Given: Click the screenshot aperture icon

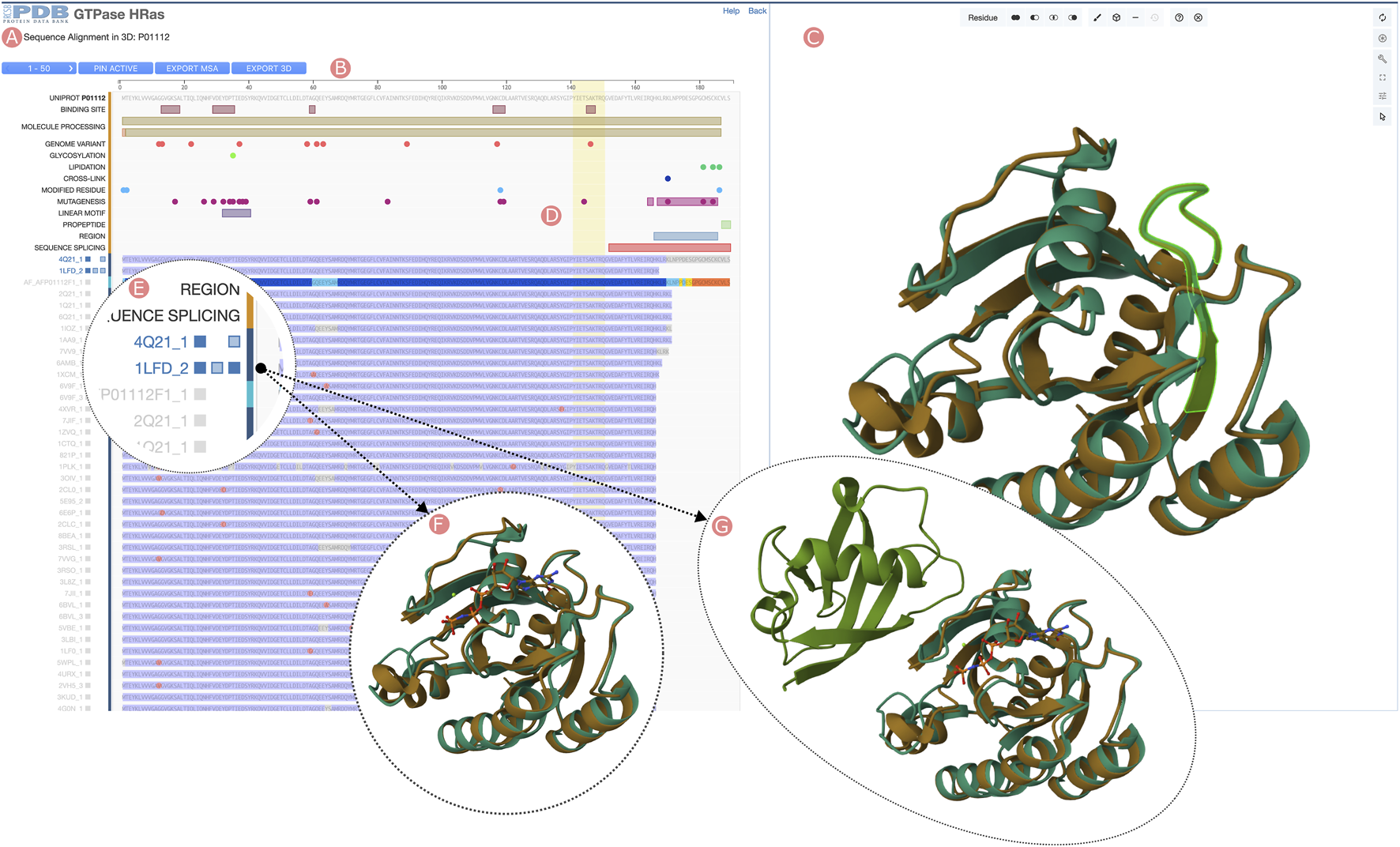Looking at the screenshot, I should click(x=1382, y=38).
